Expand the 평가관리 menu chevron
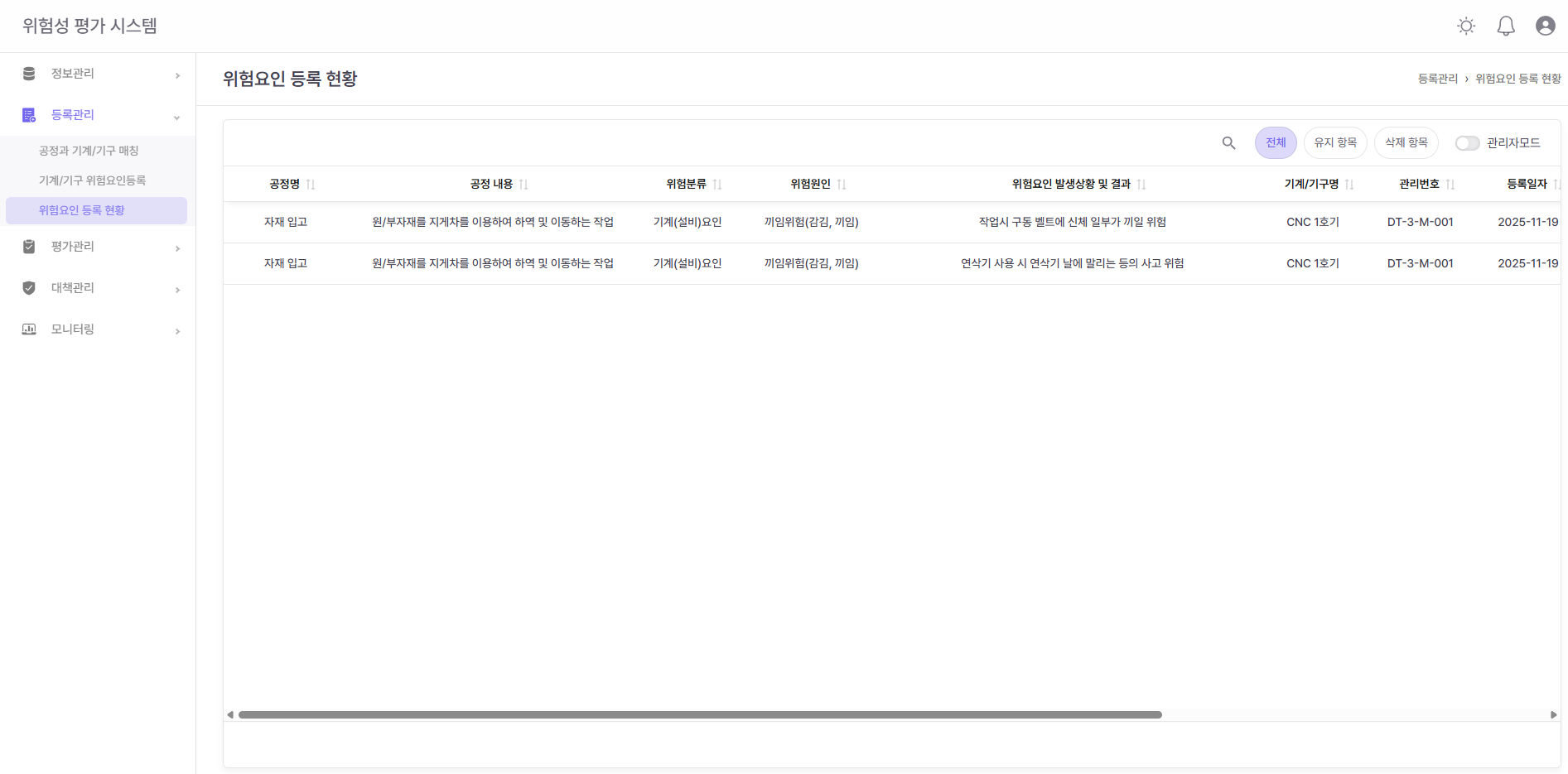 coord(177,248)
